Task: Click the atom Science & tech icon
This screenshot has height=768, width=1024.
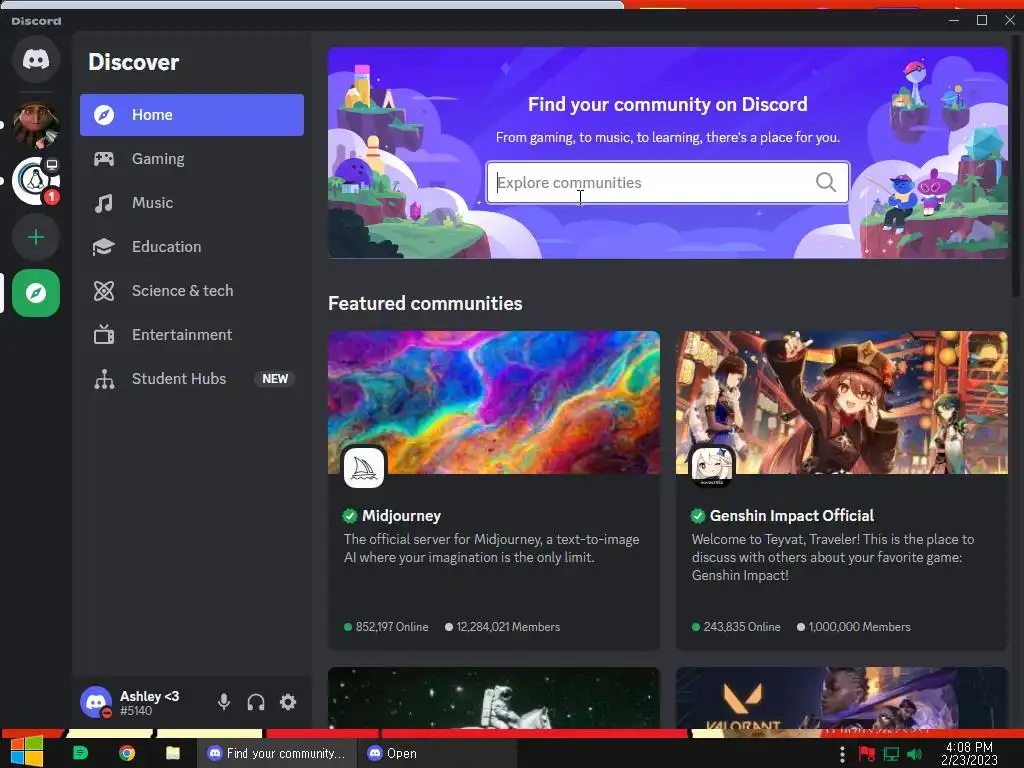Action: (104, 291)
